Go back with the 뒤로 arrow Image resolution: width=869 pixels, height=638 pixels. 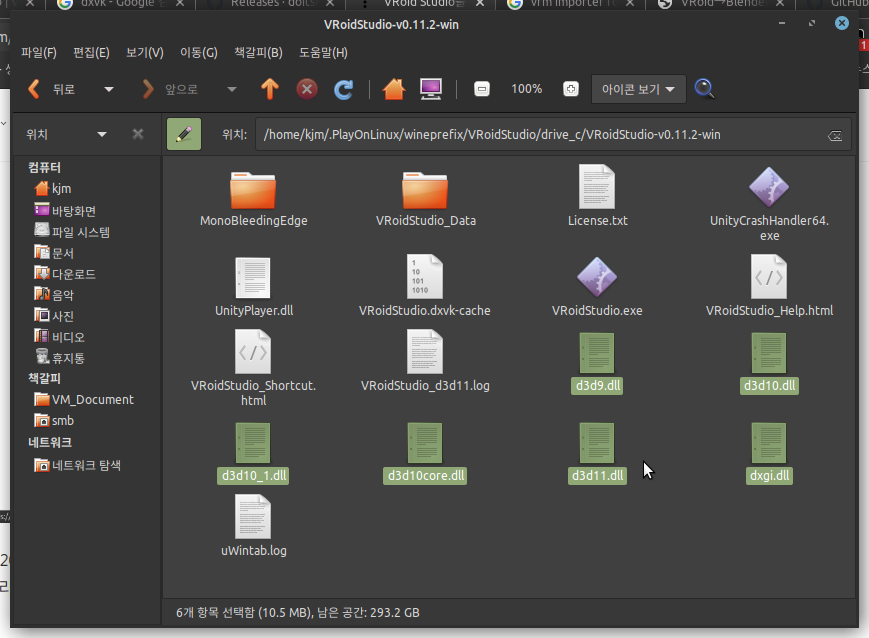click(34, 89)
